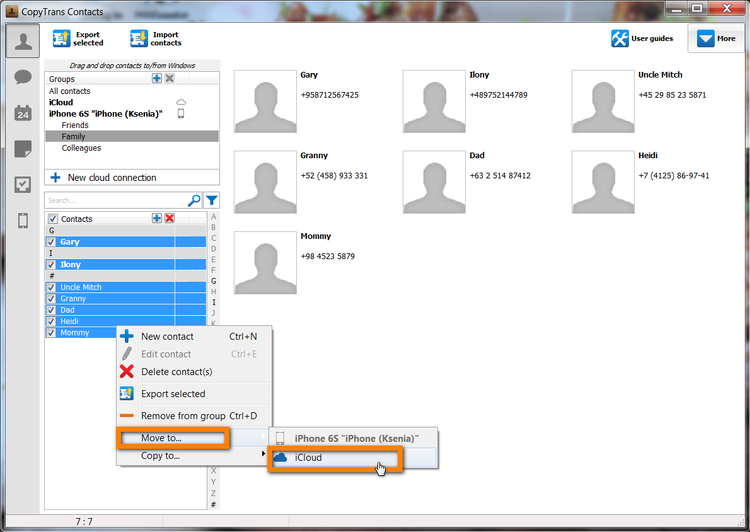Add a new group with plus icon

click(x=156, y=78)
